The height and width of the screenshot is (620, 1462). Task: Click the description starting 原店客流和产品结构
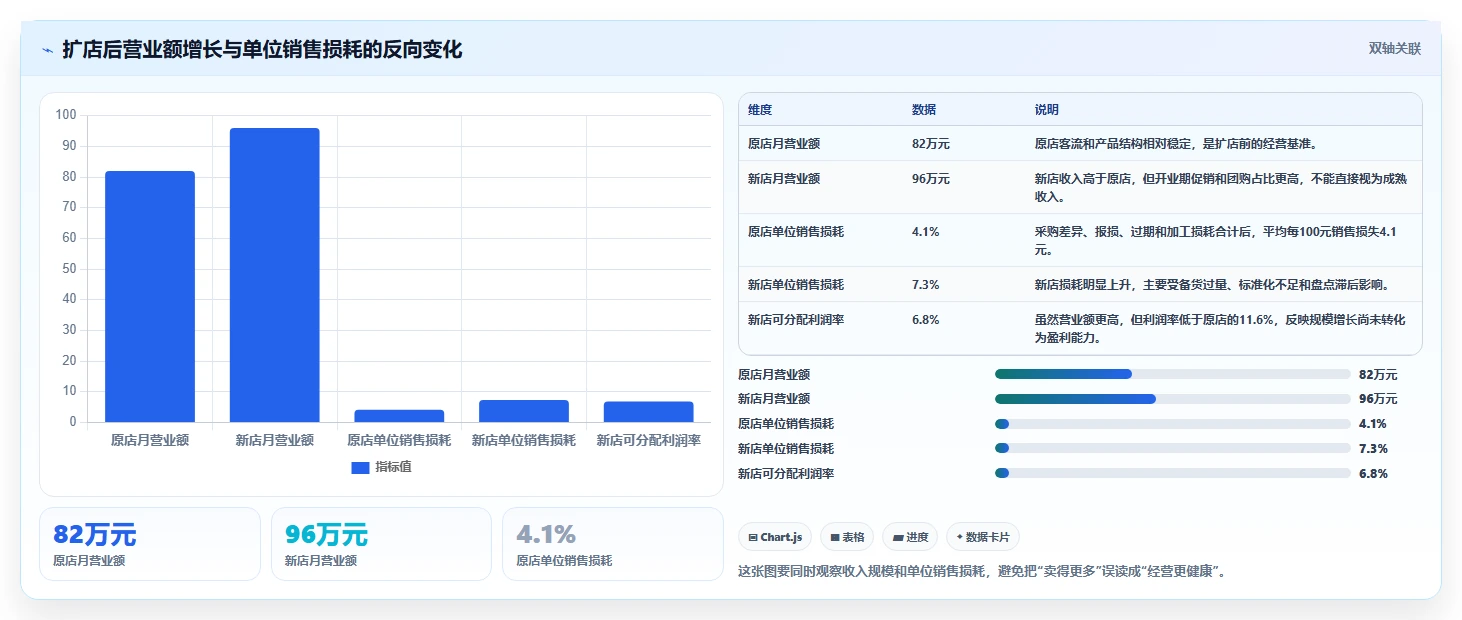(1176, 144)
